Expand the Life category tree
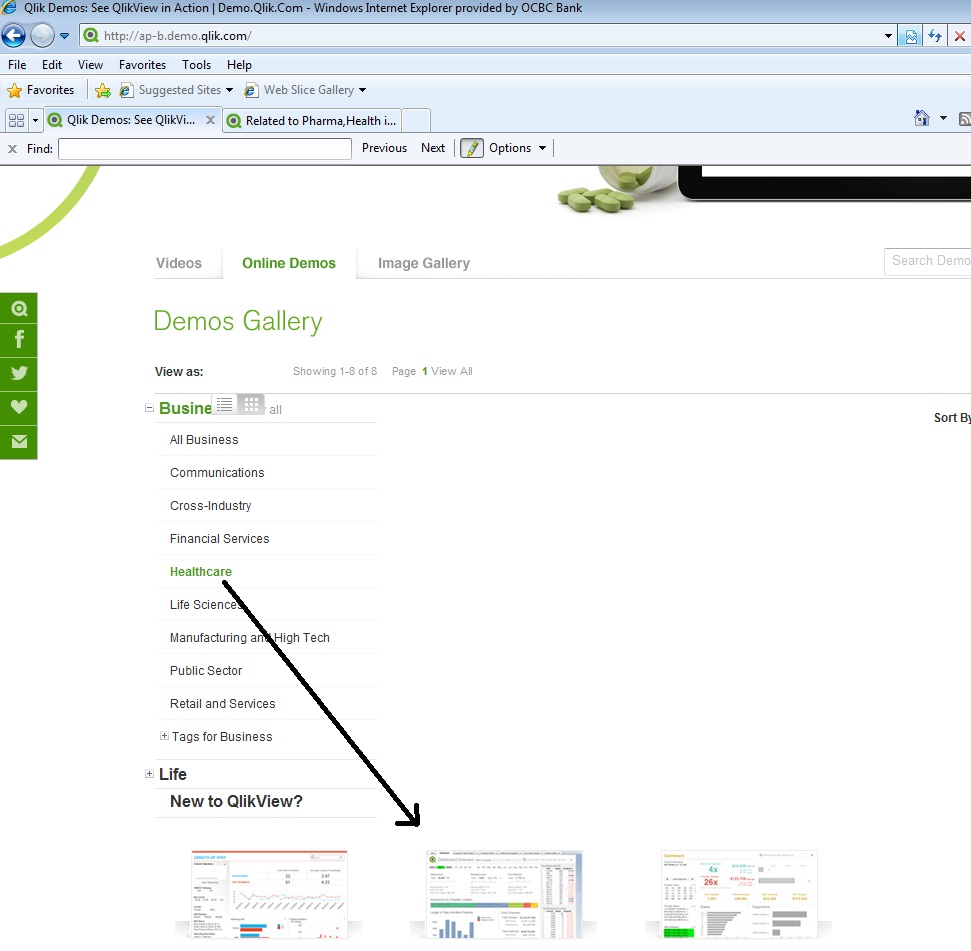The width and height of the screenshot is (971, 951). pyautogui.click(x=149, y=774)
